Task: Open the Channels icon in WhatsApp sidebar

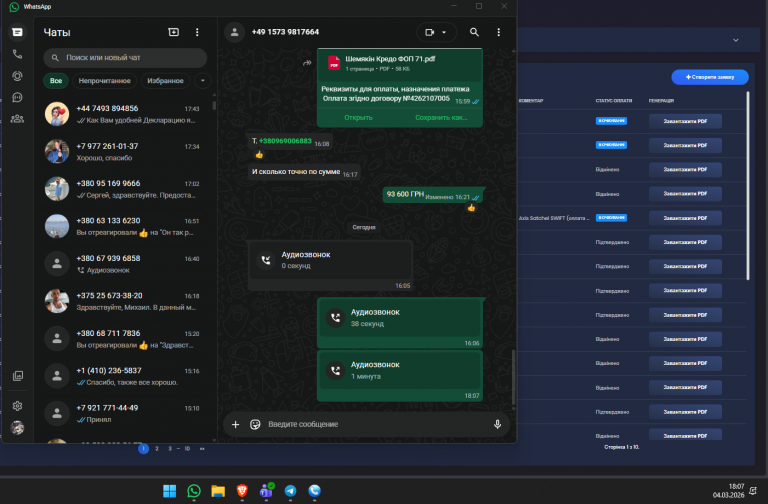Action: (x=17, y=97)
